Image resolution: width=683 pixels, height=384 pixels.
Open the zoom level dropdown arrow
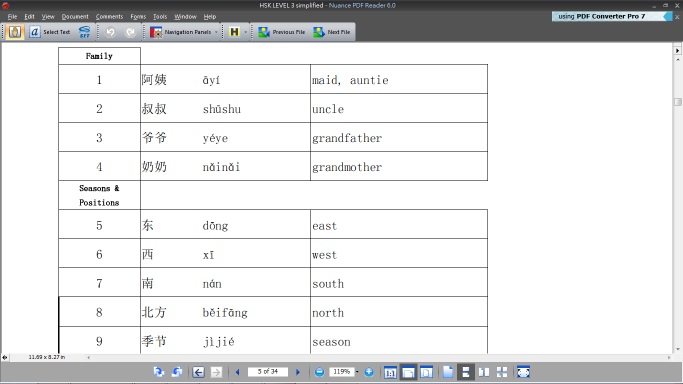pyautogui.click(x=357, y=372)
